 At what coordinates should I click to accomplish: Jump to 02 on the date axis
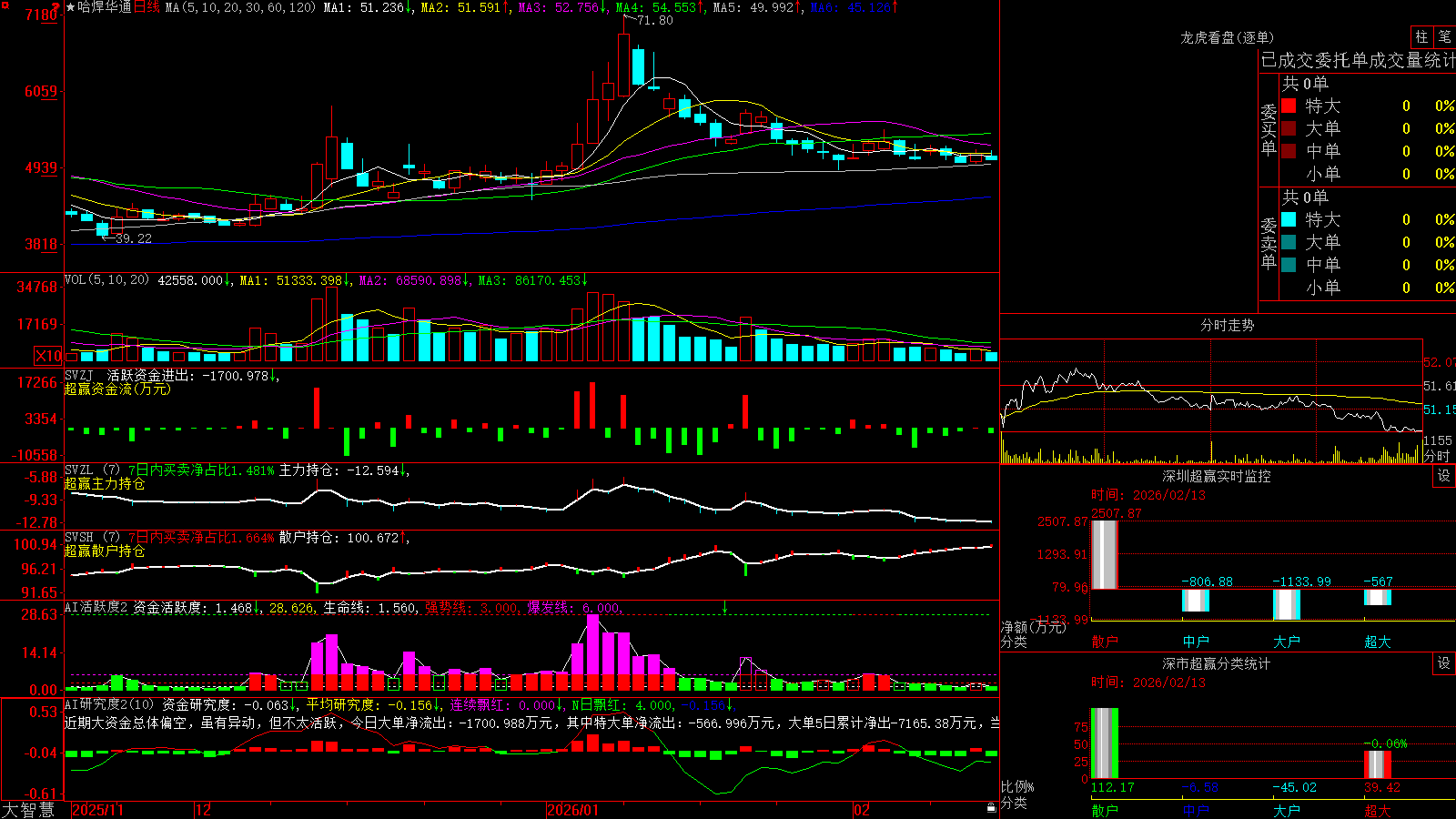862,810
